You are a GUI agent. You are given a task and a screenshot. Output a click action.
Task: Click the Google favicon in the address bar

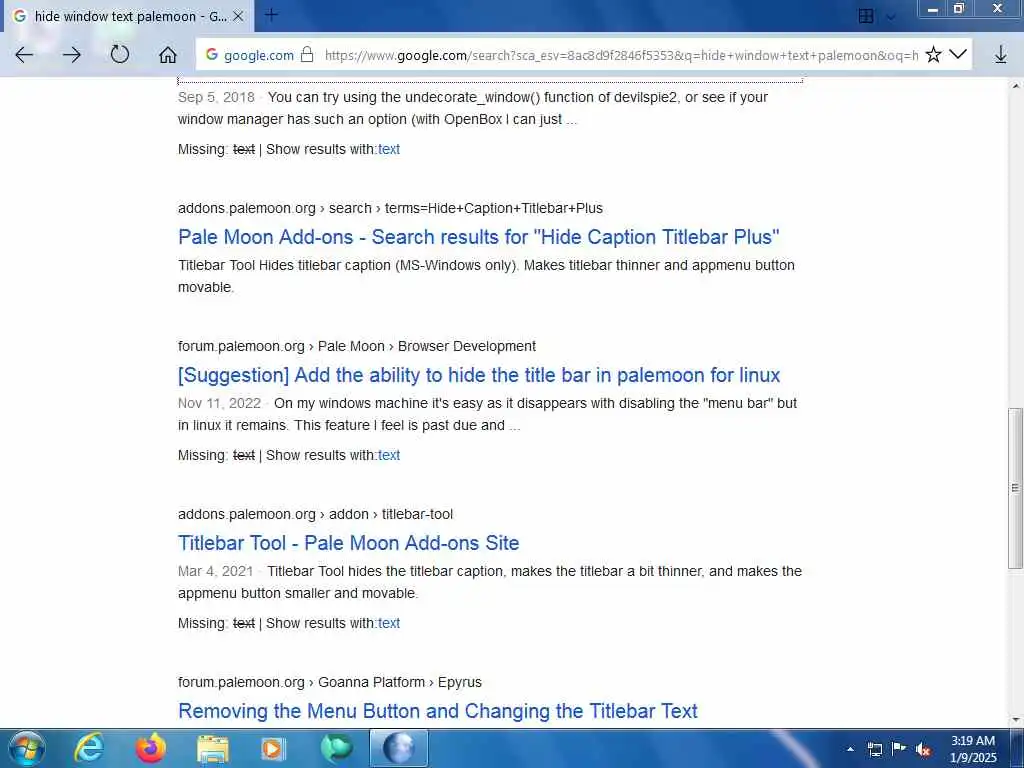(x=212, y=55)
